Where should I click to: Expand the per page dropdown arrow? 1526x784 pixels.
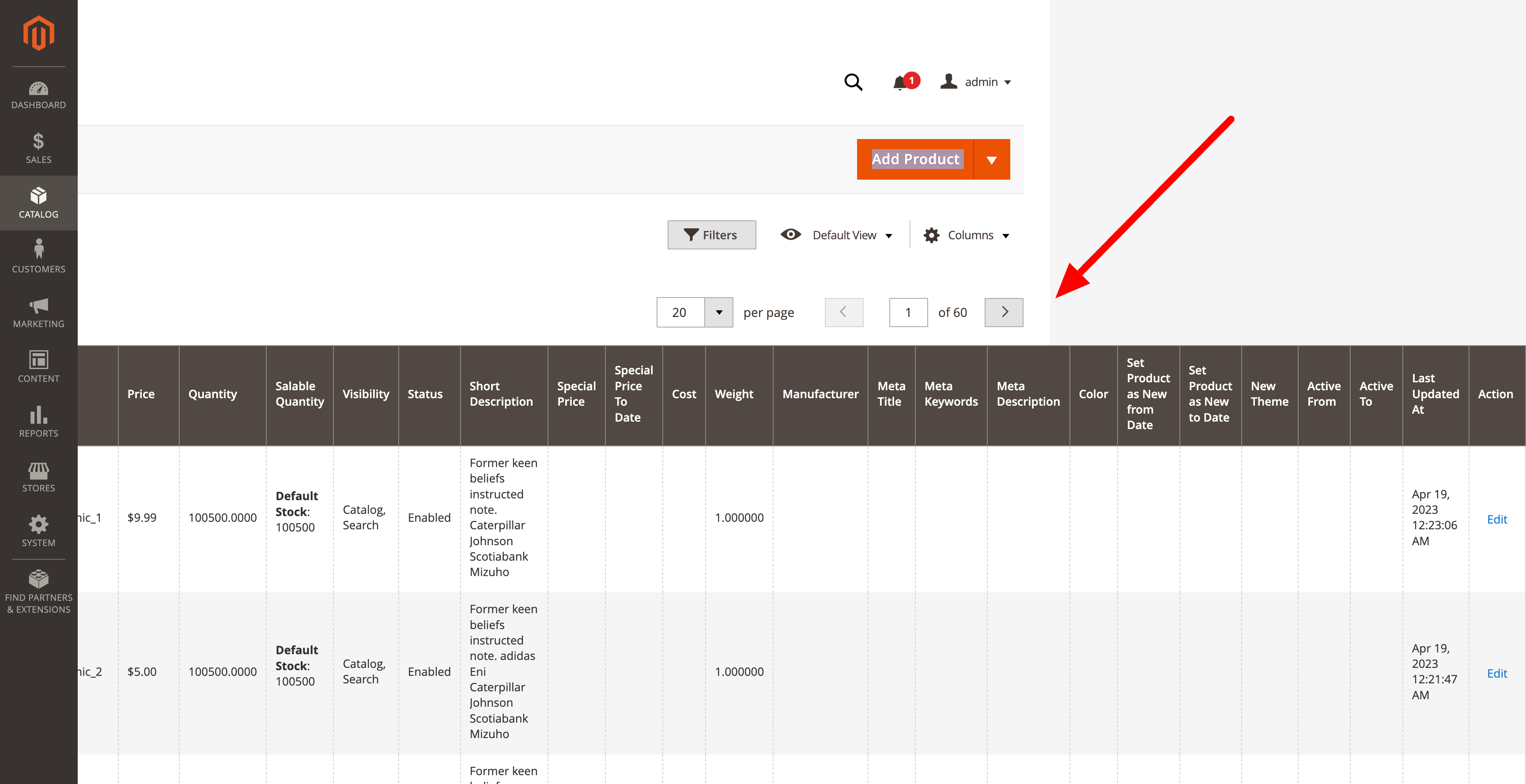point(718,312)
